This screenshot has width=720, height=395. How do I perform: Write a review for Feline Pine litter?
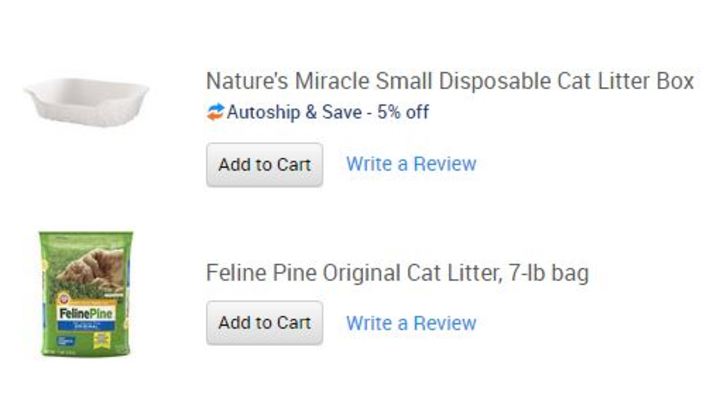411,323
